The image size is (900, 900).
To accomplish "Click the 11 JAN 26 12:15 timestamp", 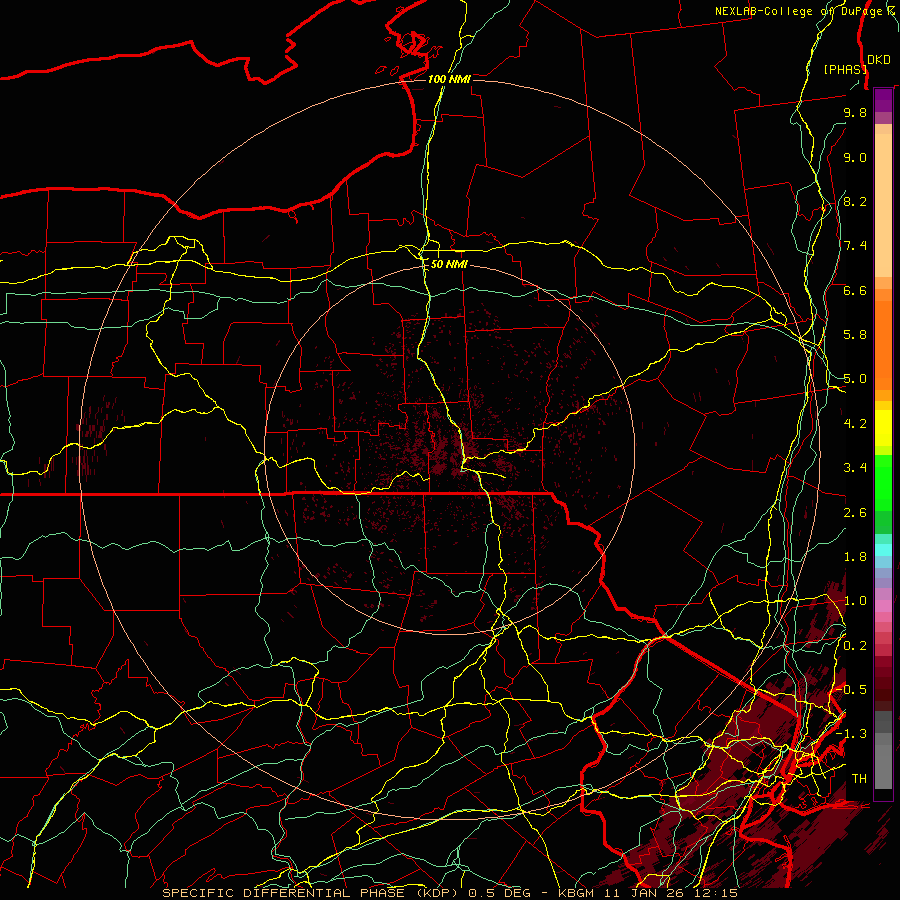I will pyautogui.click(x=673, y=893).
